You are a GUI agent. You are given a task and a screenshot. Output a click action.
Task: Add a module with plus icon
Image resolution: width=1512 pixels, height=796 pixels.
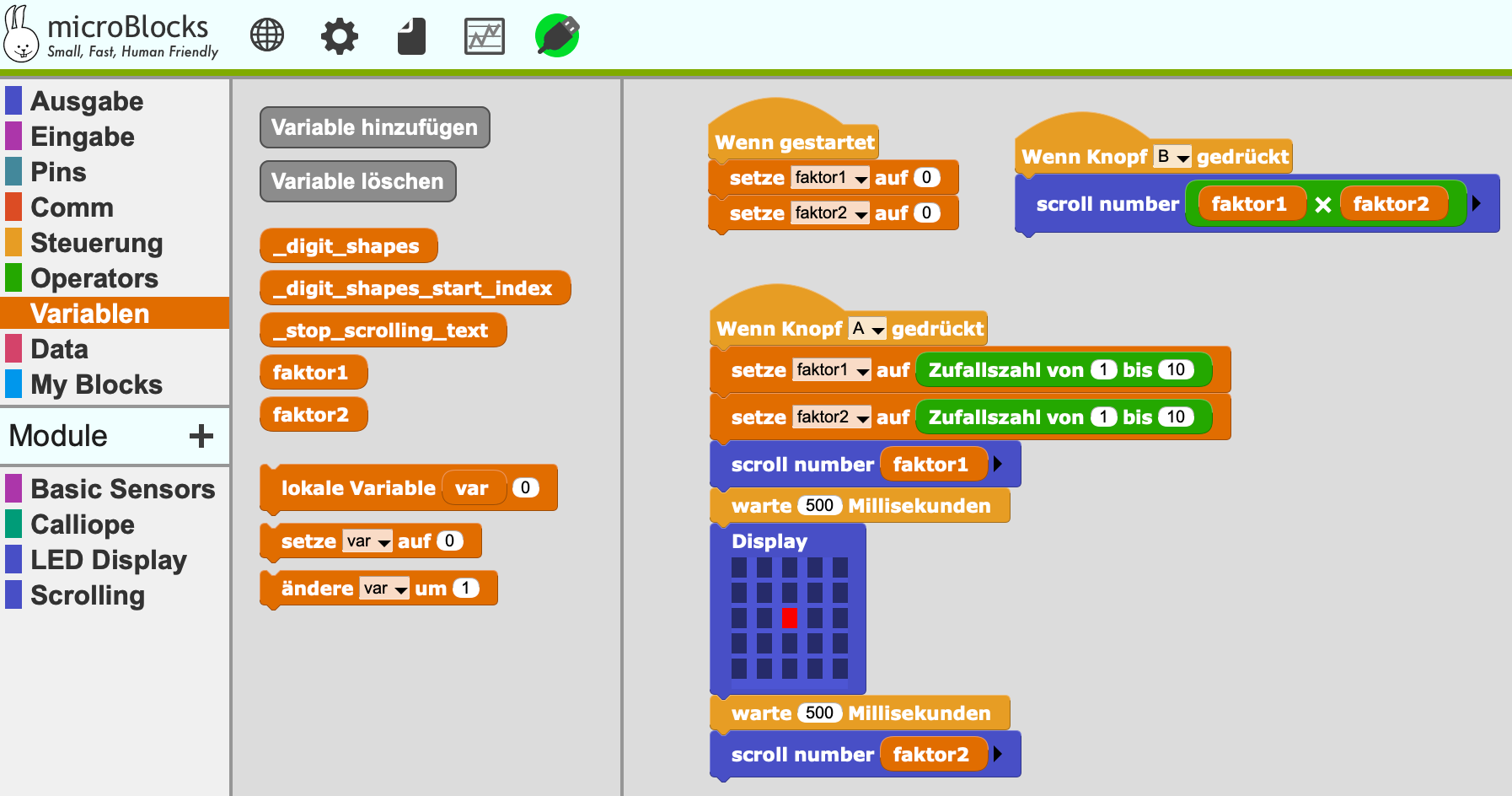click(x=201, y=436)
